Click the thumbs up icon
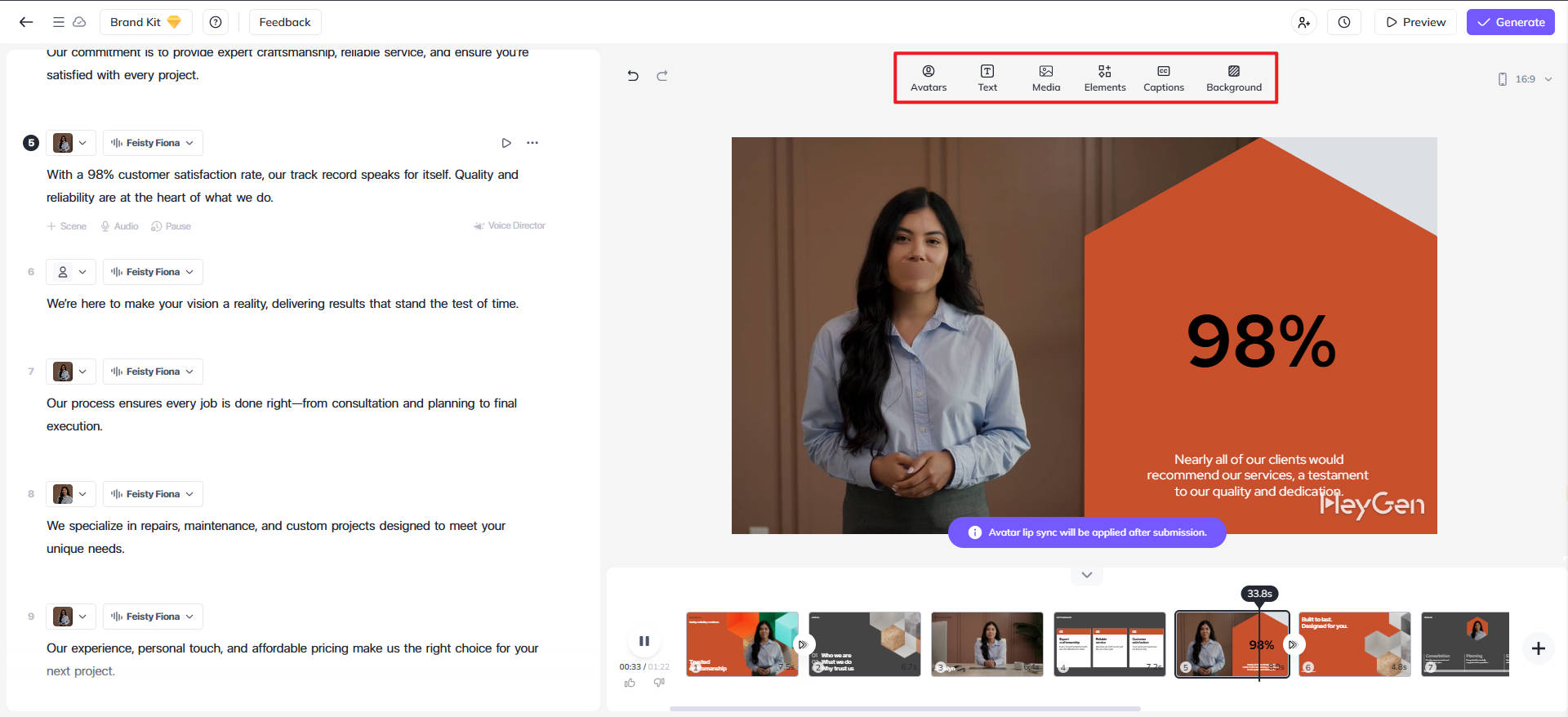 tap(630, 683)
